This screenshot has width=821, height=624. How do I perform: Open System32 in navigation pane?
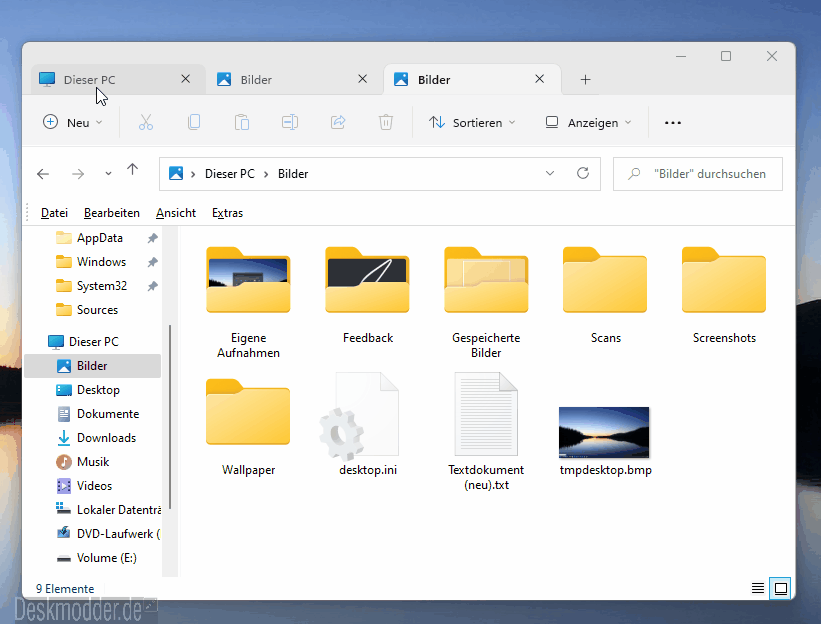[x=102, y=286]
